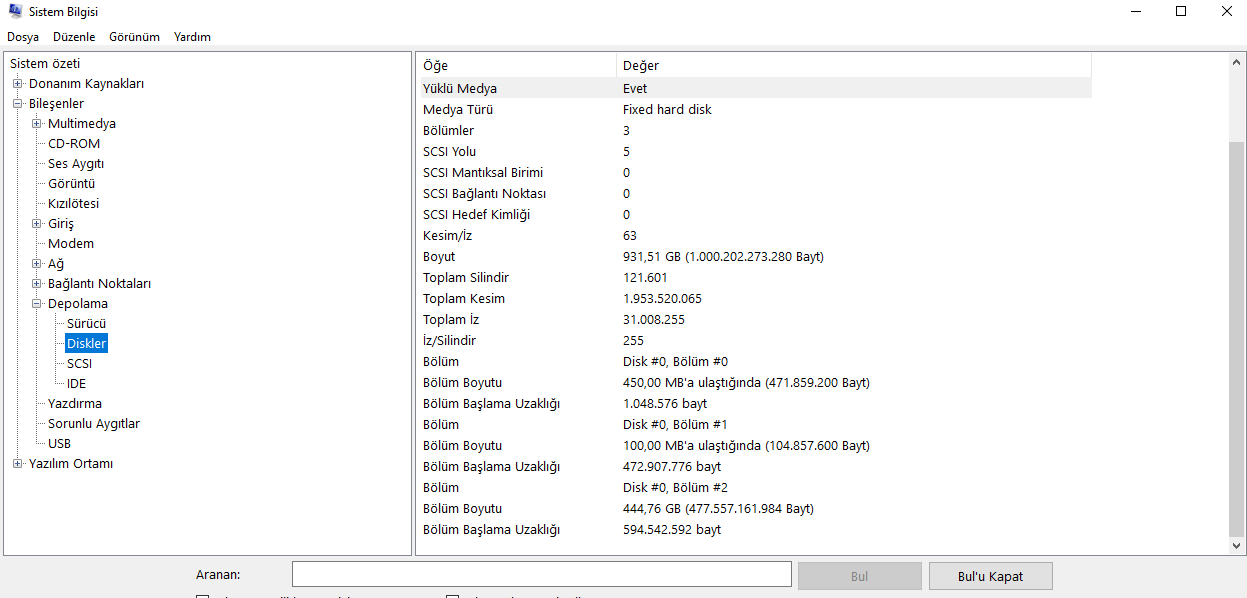
Task: Select Sistem özeti in the tree
Action: coord(45,64)
